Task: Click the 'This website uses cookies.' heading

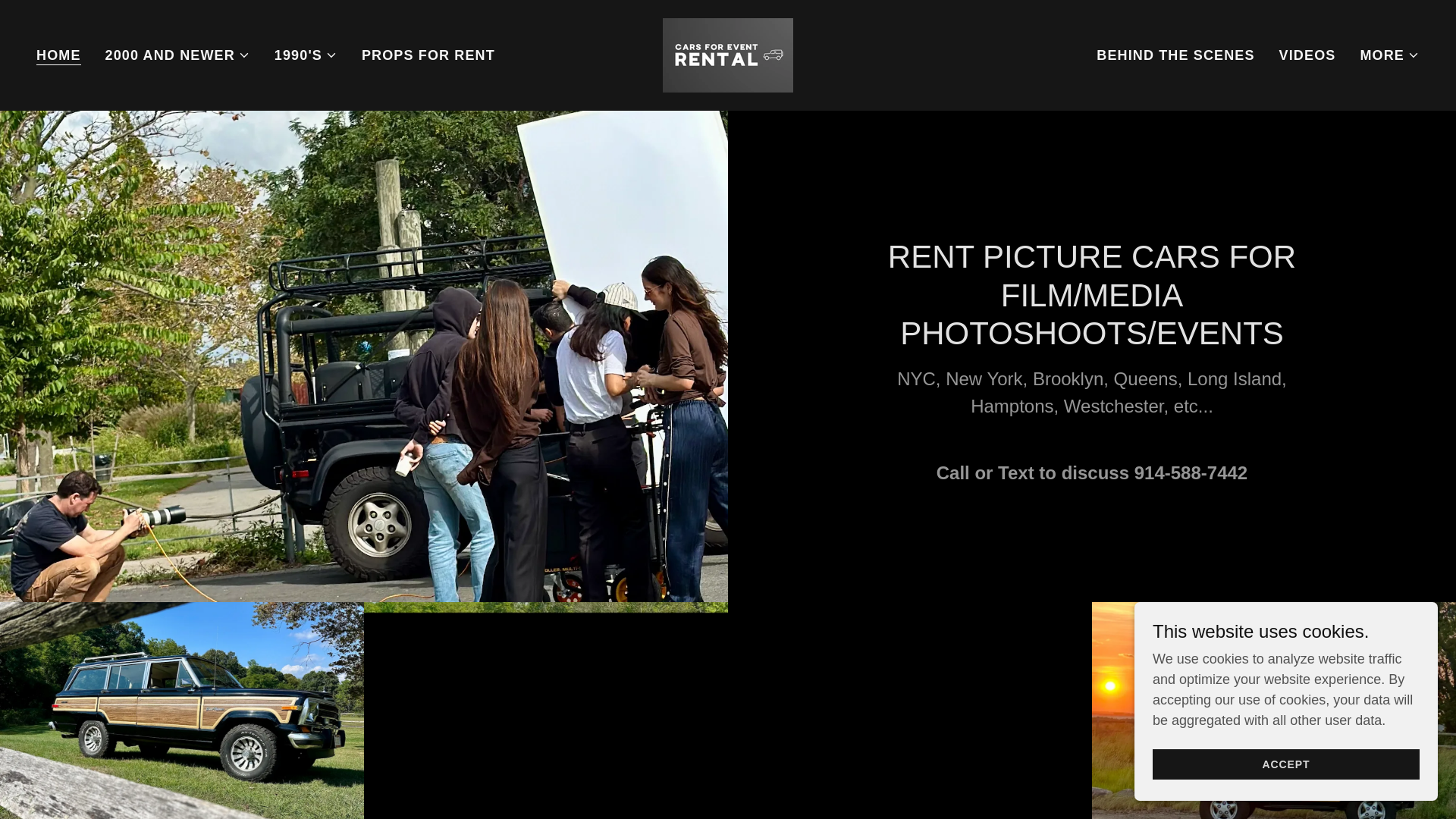Action: click(1260, 632)
